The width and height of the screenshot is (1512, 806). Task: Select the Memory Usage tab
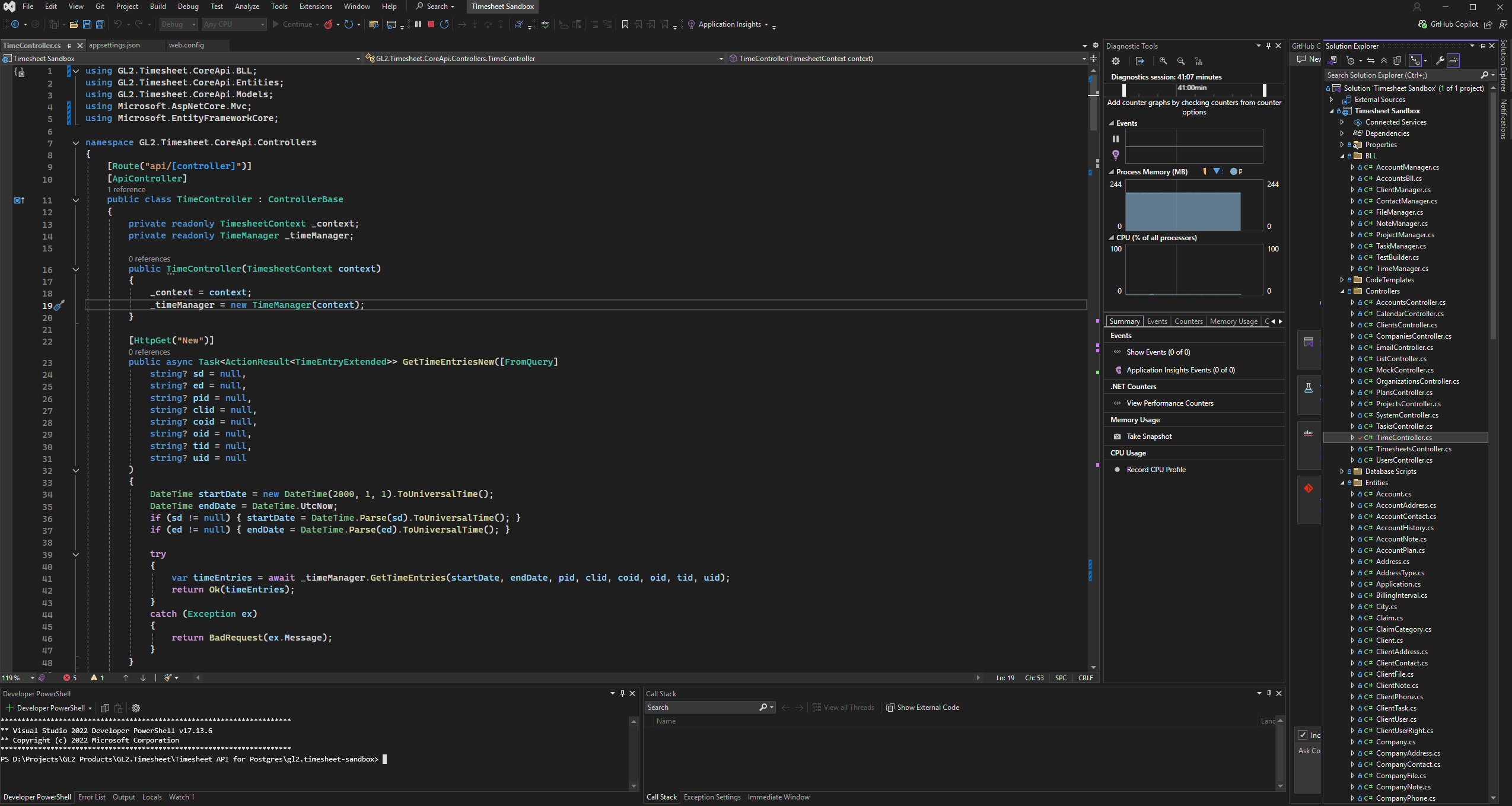pyautogui.click(x=1234, y=321)
